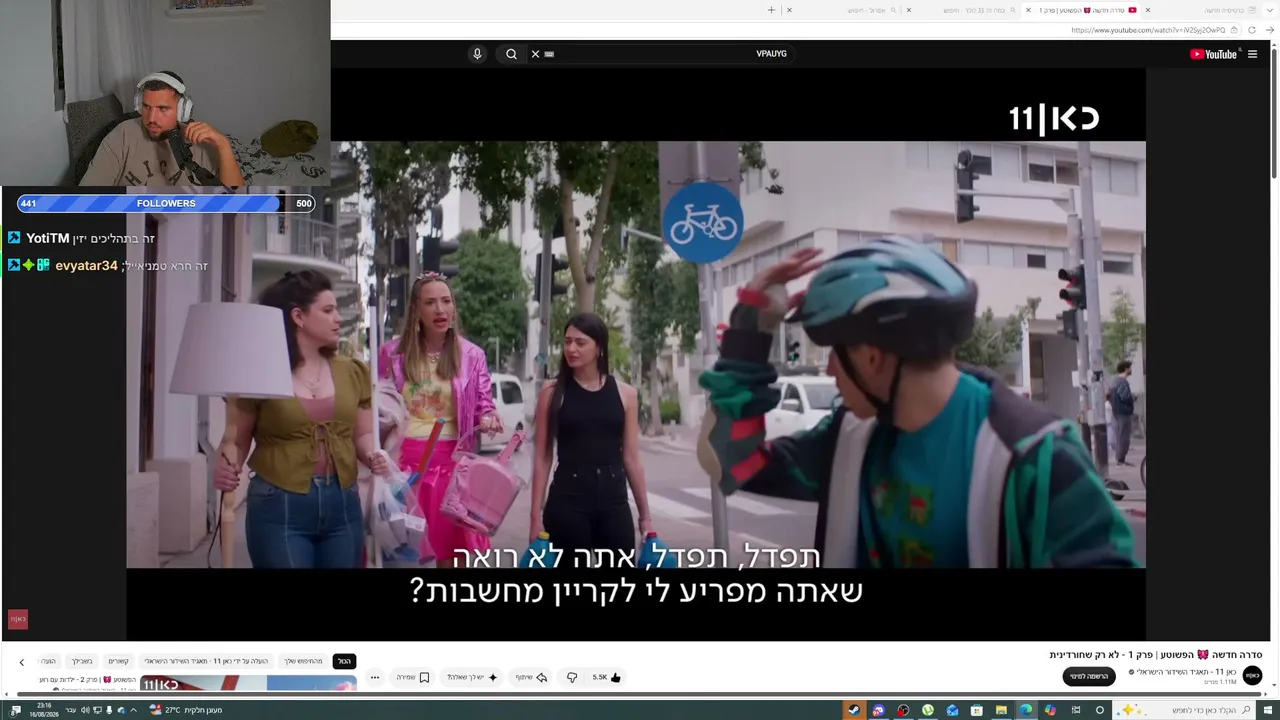Screen dimensions: 1280x720
Task: Select the מהחיפוש שלך filter chip
Action: point(304,661)
